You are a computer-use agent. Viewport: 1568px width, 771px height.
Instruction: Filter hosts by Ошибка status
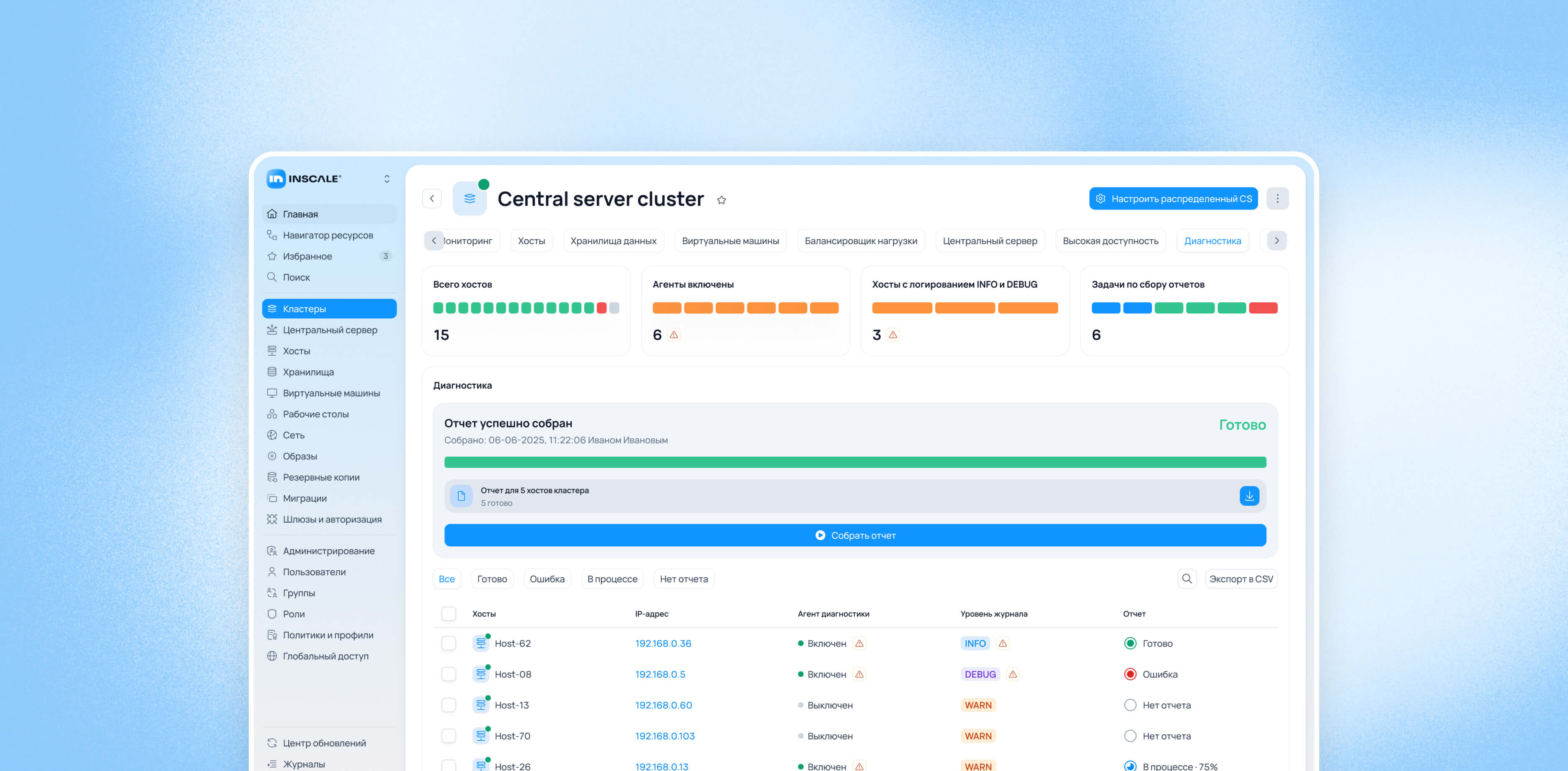click(x=547, y=579)
